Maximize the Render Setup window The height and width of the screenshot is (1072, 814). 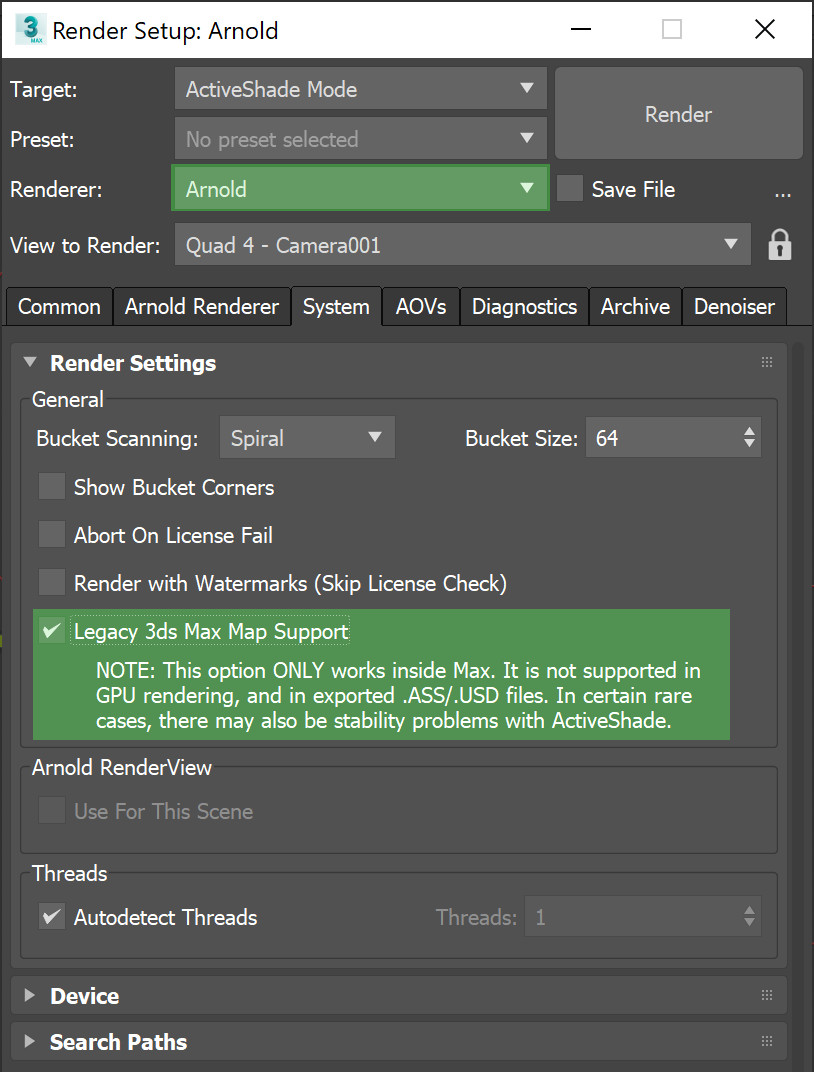[x=672, y=29]
